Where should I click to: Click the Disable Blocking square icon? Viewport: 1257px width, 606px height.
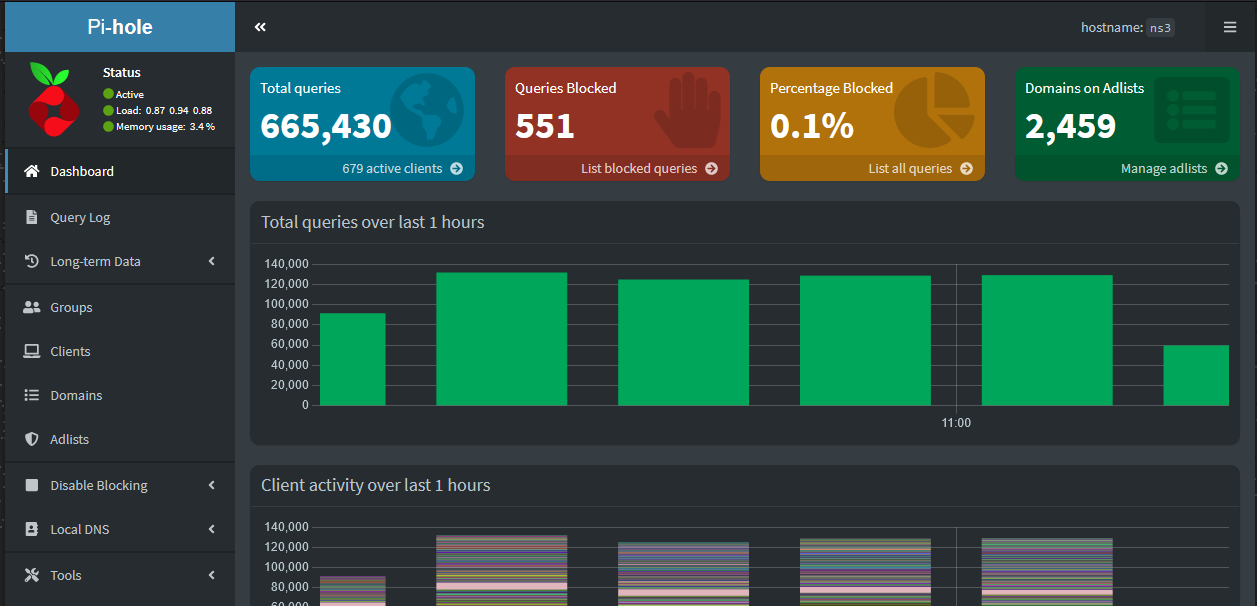(31, 485)
